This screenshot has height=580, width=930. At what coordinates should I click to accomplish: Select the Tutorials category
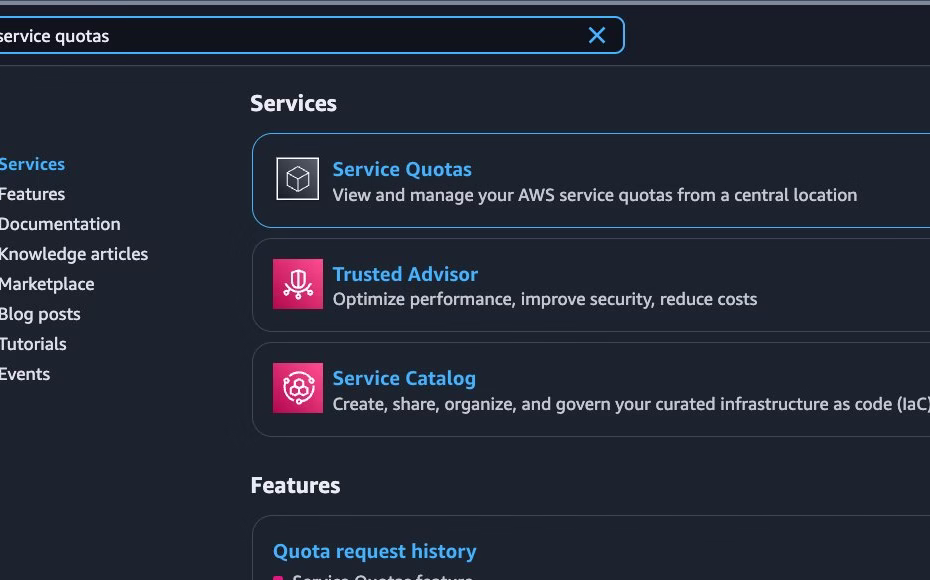pos(33,344)
